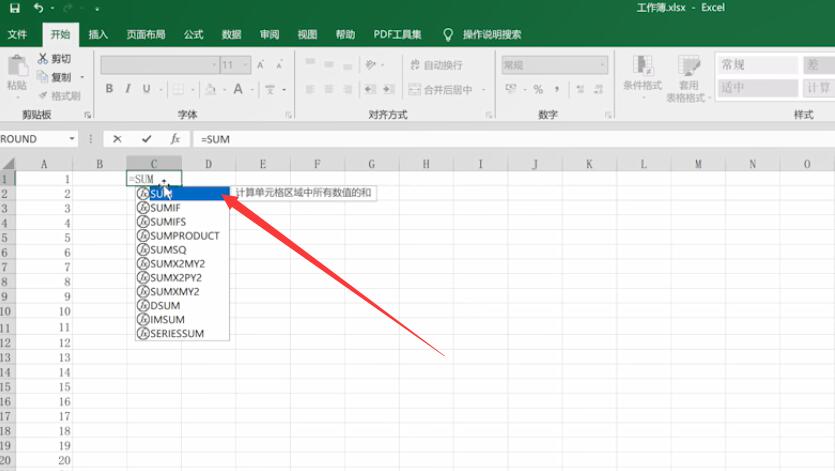Select SERIESSUM from autocomplete list
Viewport: 835px width, 471px height.
(x=183, y=334)
